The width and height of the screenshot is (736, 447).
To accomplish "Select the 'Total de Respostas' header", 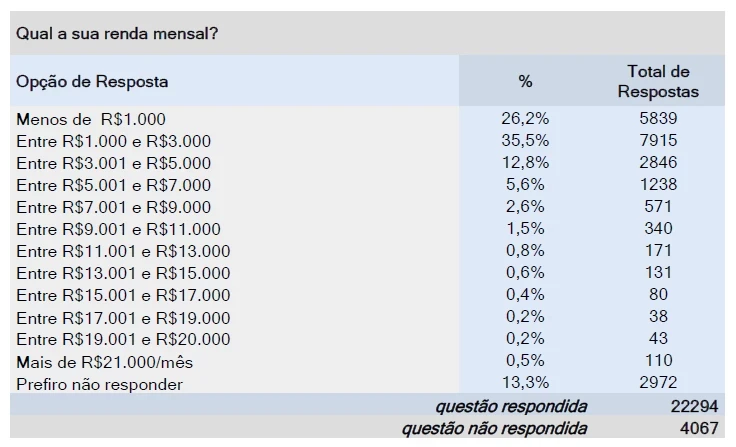I will coord(658,81).
